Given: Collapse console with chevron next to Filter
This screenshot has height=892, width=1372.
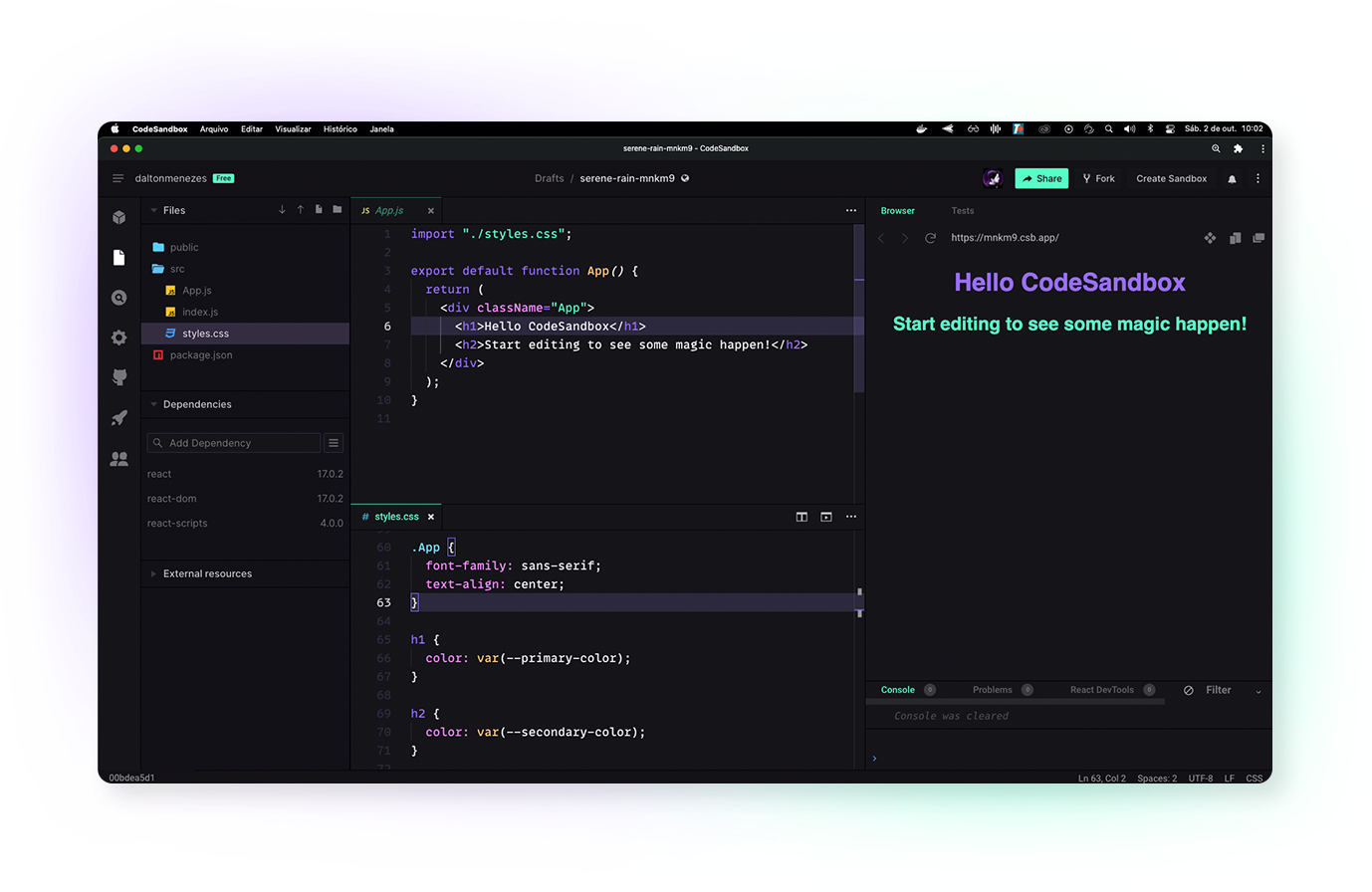Looking at the screenshot, I should pos(1258,691).
